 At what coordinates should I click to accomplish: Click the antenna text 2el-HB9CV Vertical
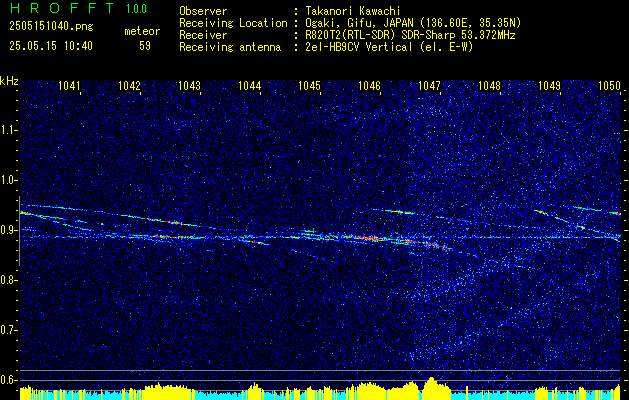(x=359, y=47)
